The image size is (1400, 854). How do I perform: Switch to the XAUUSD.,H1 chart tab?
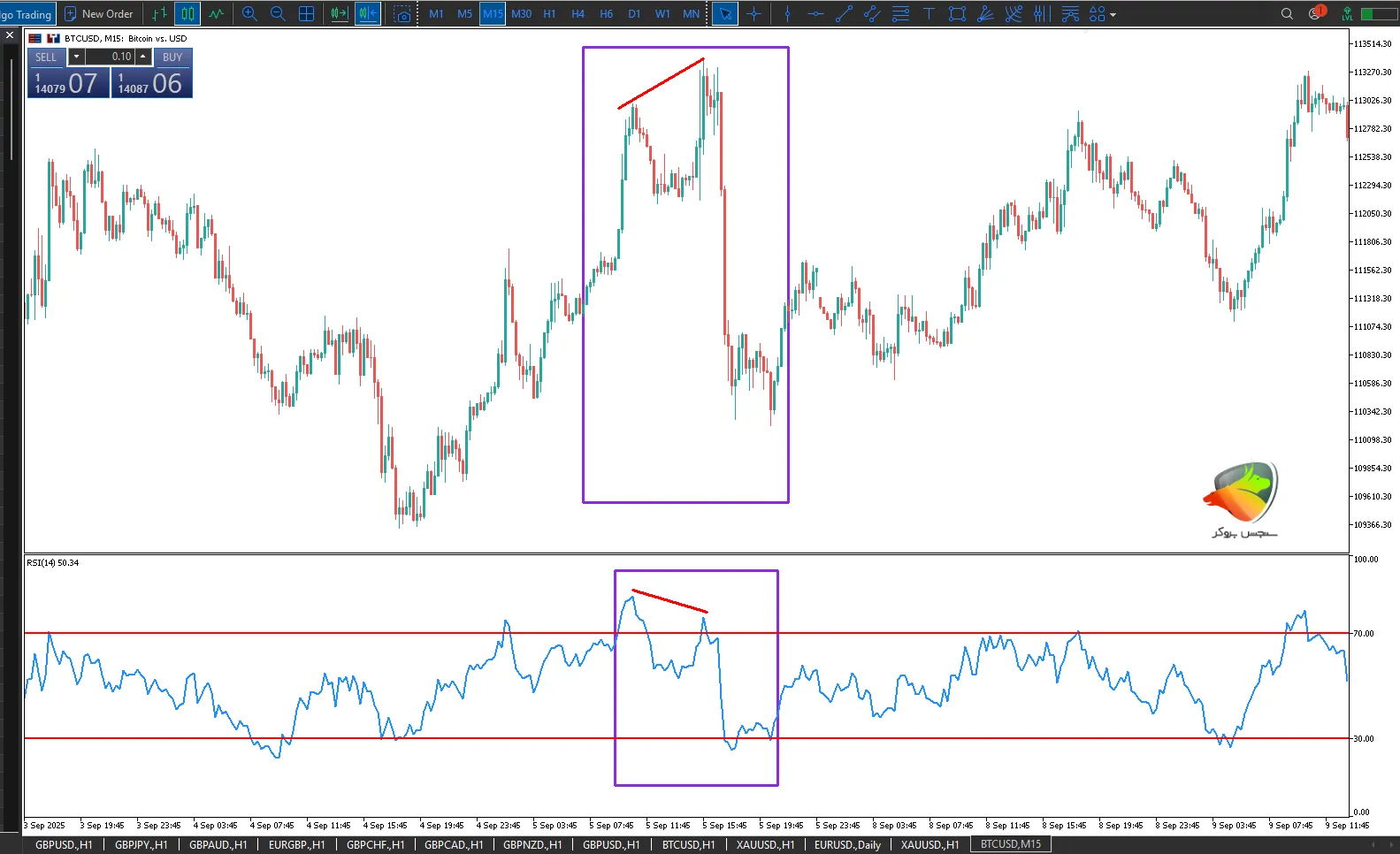tap(765, 844)
